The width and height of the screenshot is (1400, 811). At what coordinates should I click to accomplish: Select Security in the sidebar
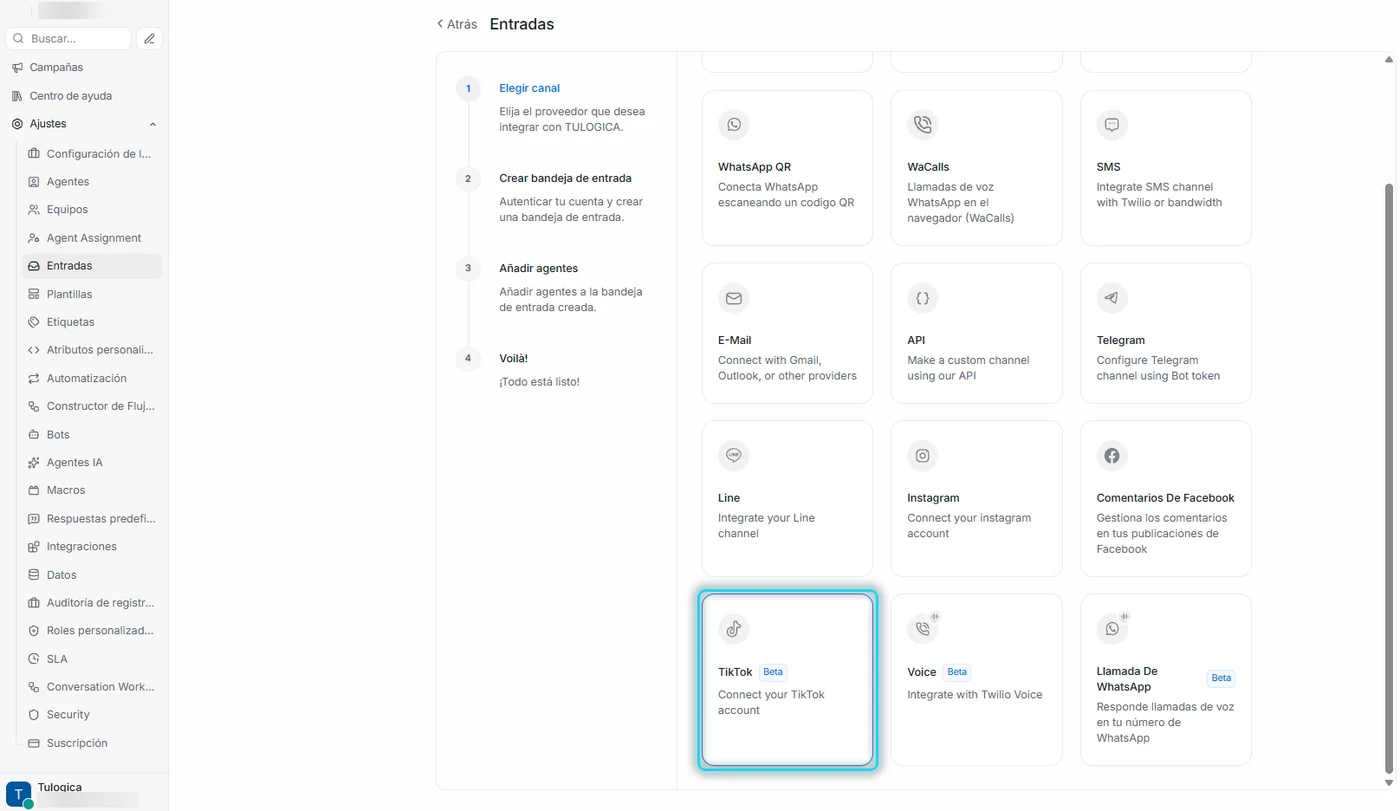coord(91,715)
